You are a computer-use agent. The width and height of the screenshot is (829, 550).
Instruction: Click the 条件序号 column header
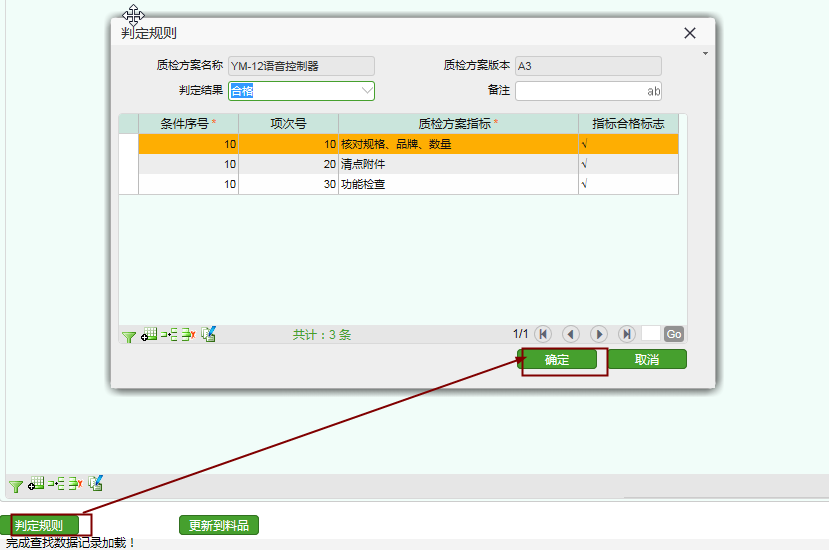(188, 124)
